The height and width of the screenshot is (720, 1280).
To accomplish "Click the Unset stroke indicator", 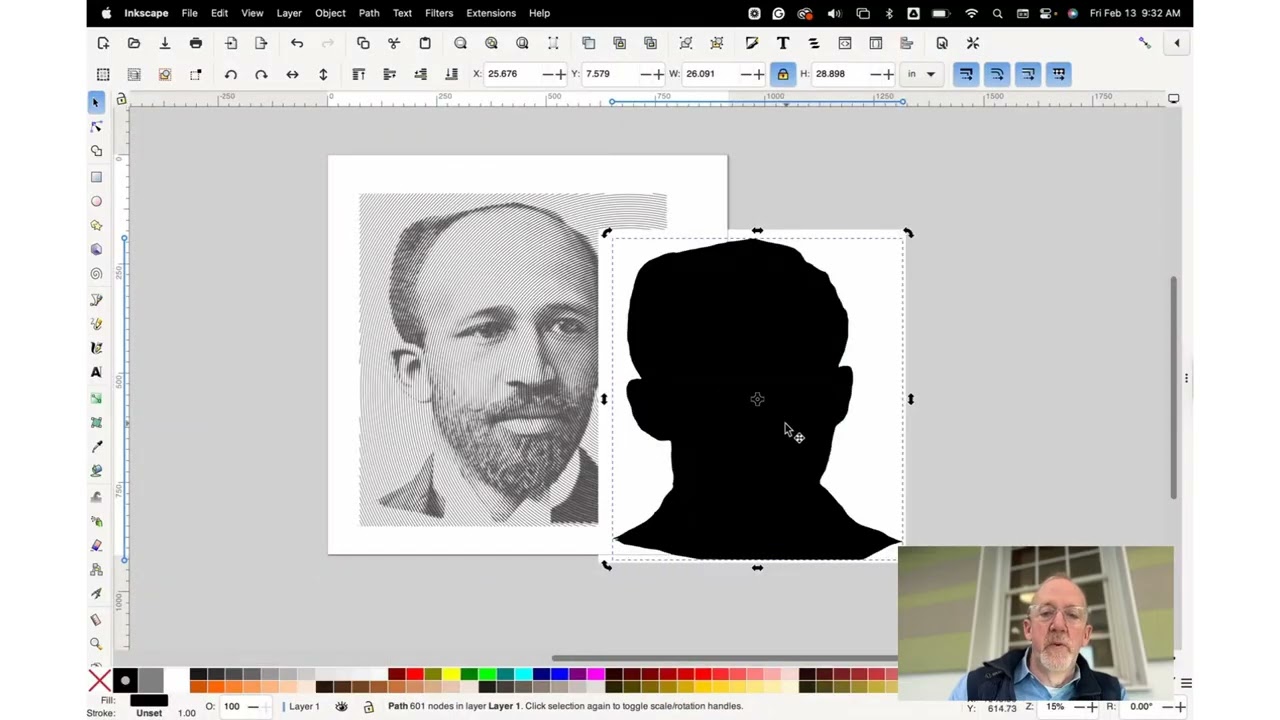I will 149,713.
